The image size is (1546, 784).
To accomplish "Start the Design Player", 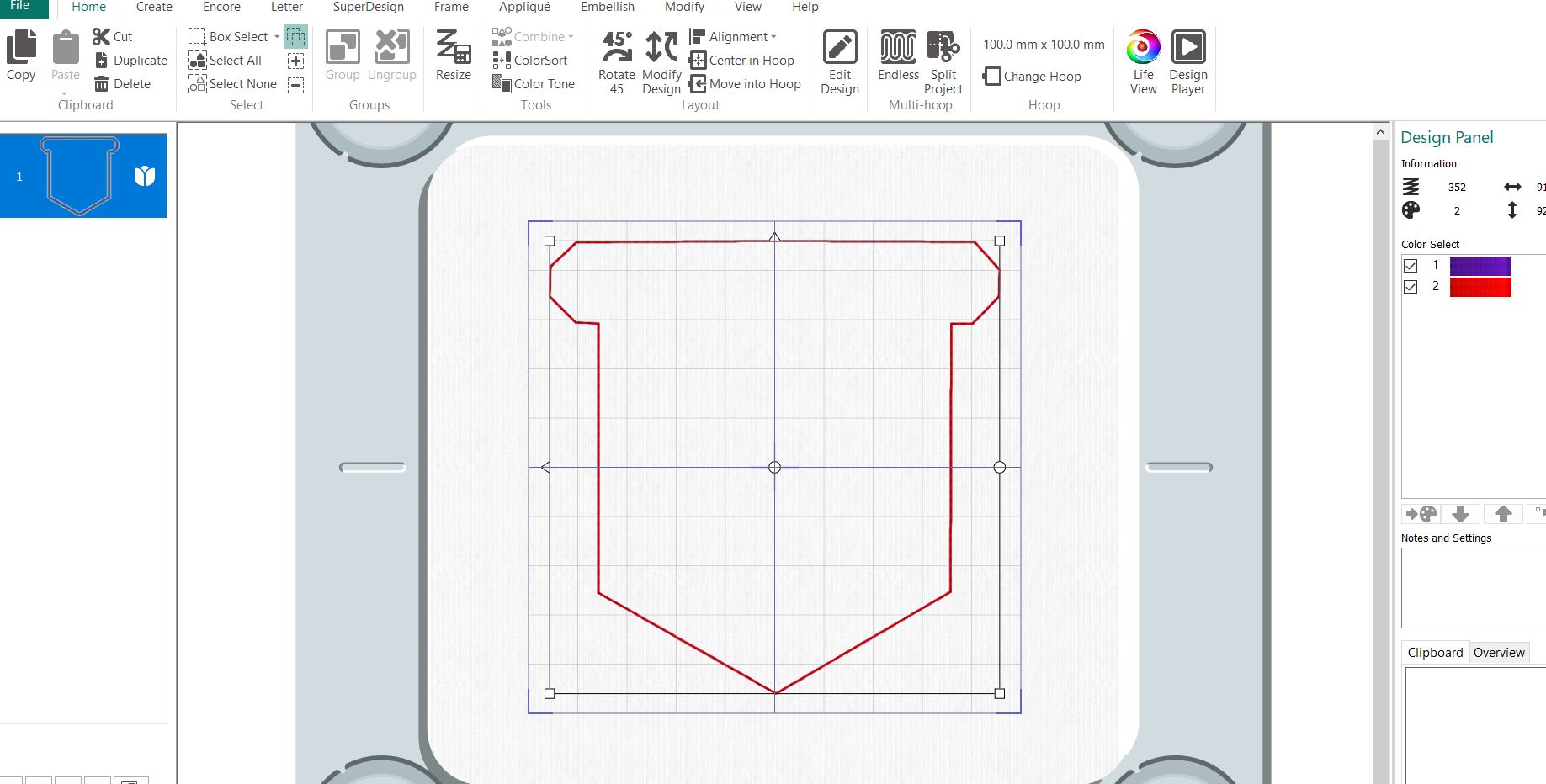I will [1188, 62].
